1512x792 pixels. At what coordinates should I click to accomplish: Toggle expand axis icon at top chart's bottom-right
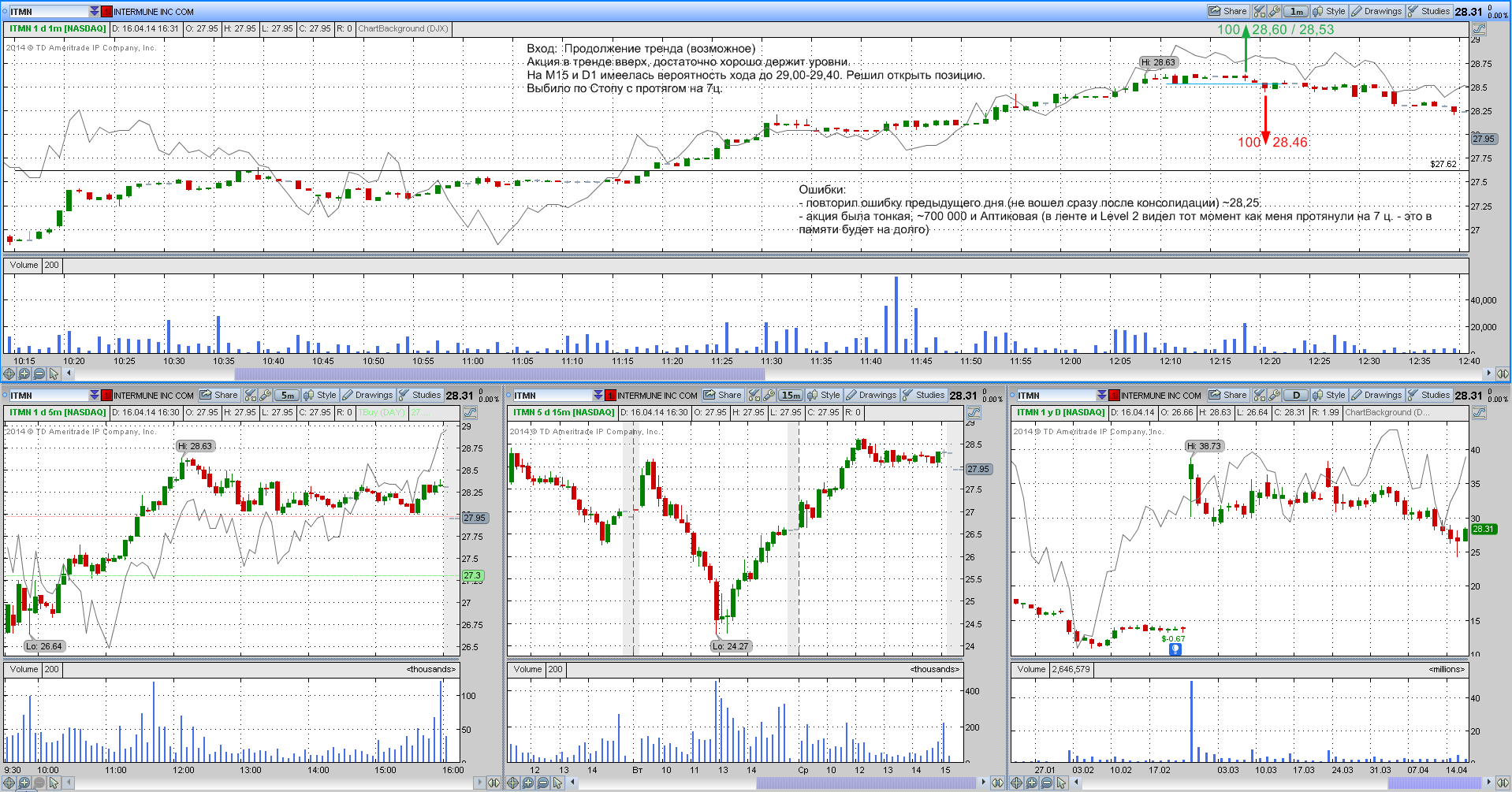pos(1502,374)
